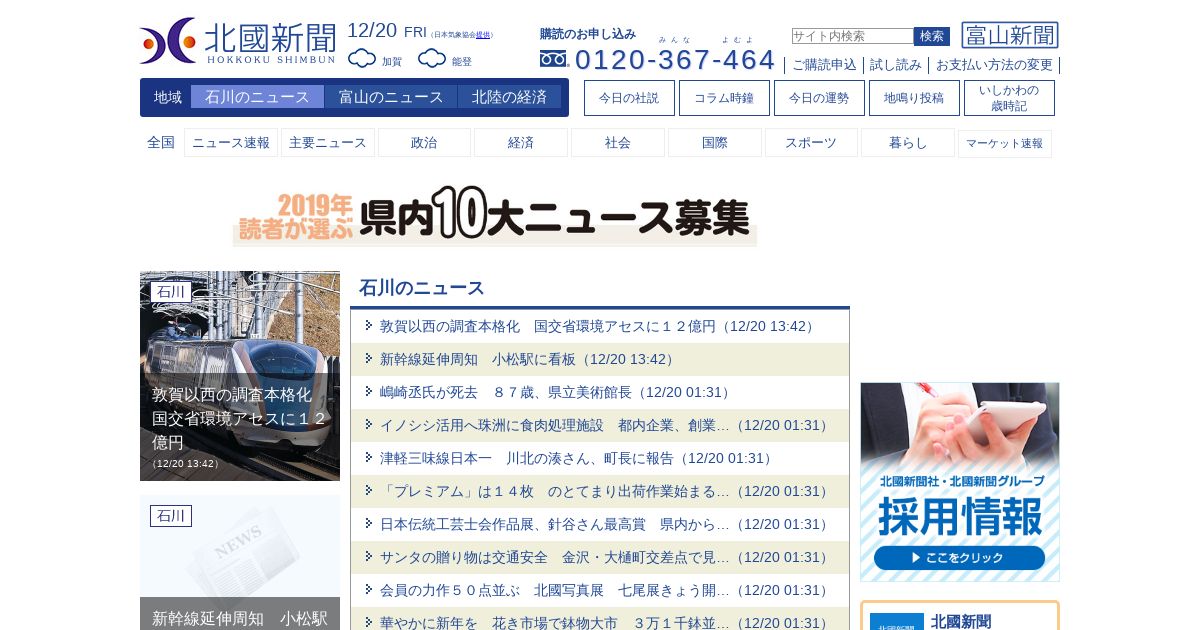The width and height of the screenshot is (1200, 630).
Task: Select the 富山のニュース tab
Action: pos(391,97)
